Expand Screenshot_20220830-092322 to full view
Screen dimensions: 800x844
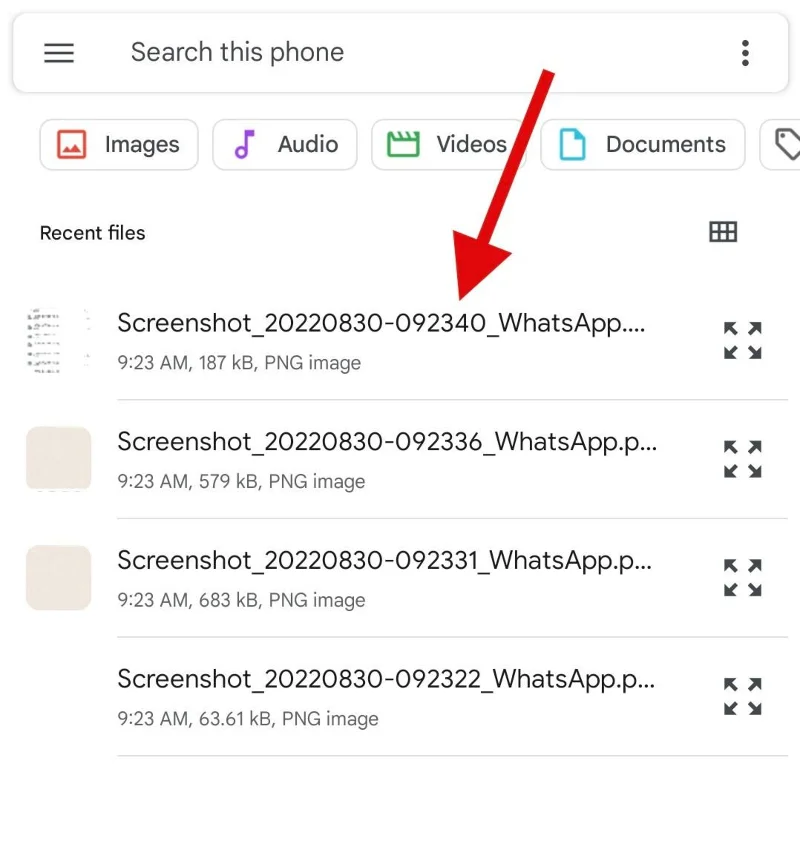coord(742,697)
